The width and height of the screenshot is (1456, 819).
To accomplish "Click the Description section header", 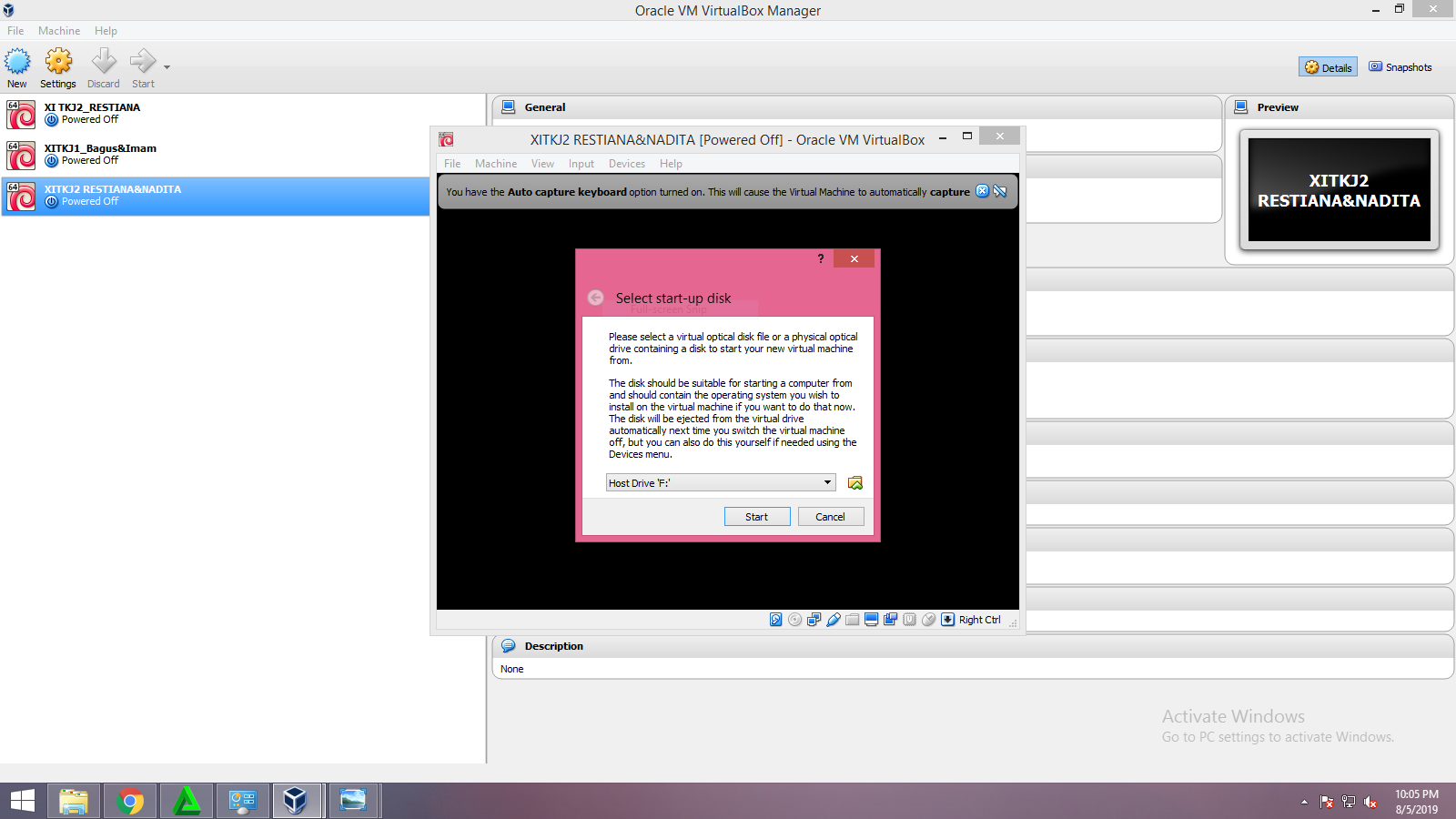I will [x=973, y=646].
